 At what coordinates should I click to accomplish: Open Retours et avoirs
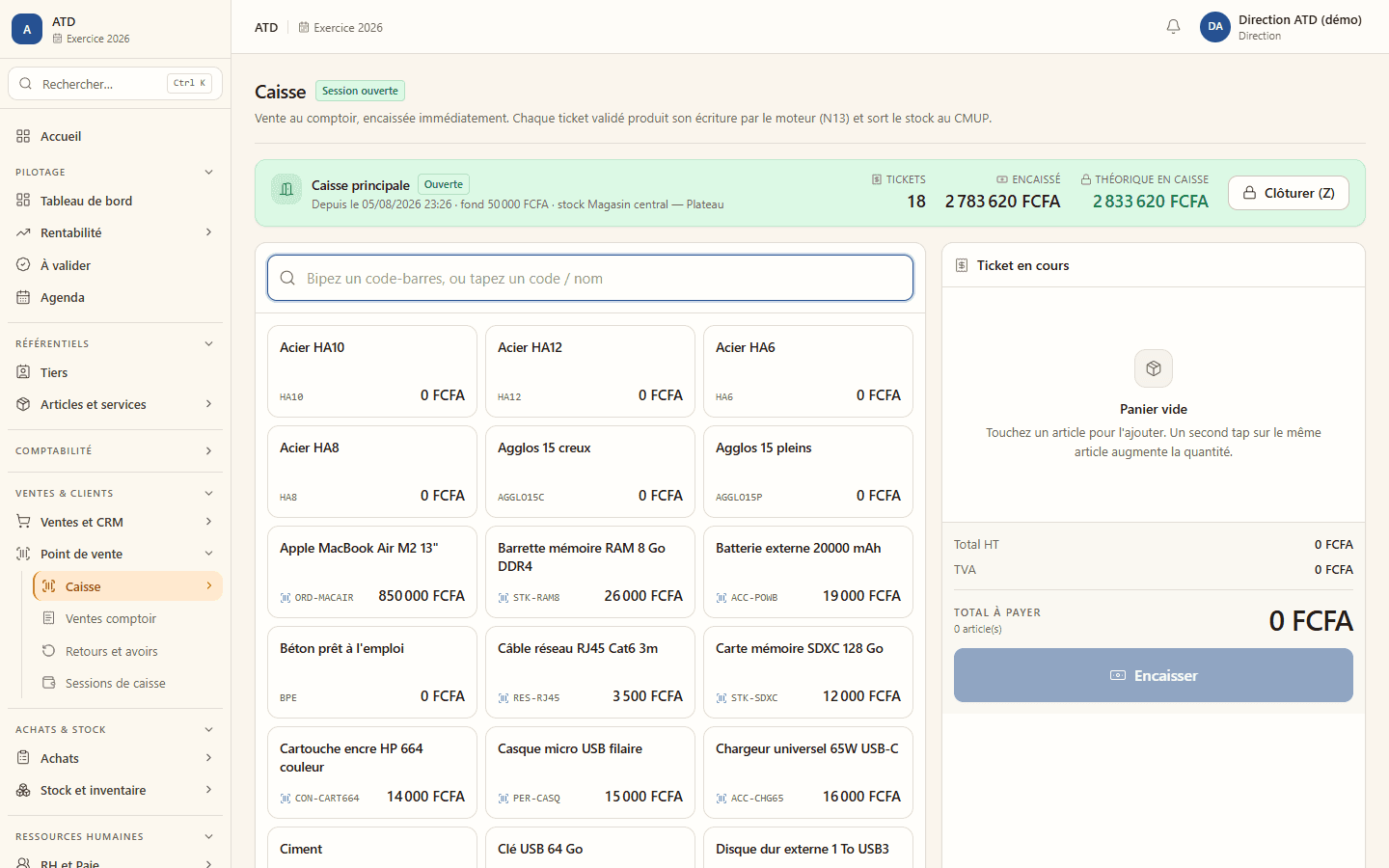[127, 651]
